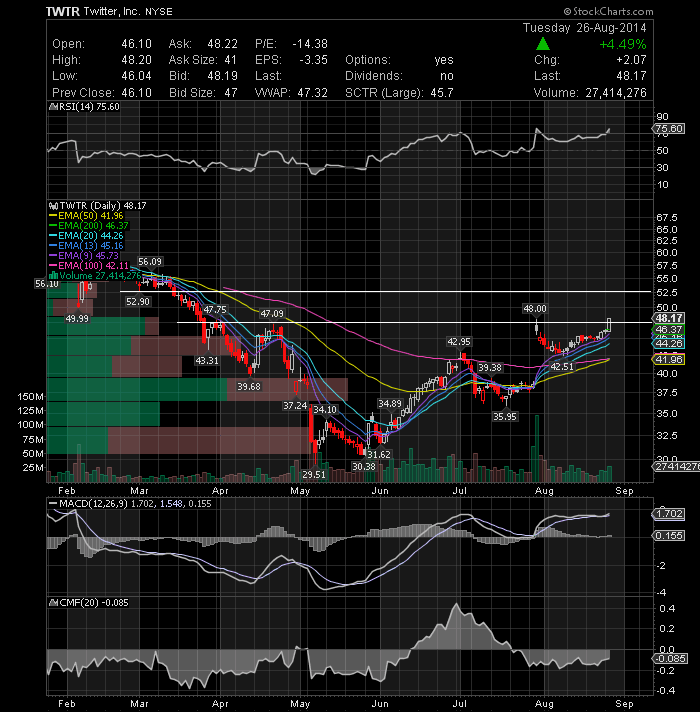This screenshot has height=712, width=700.
Task: Click the 49.99 low price label
Action: [77, 319]
